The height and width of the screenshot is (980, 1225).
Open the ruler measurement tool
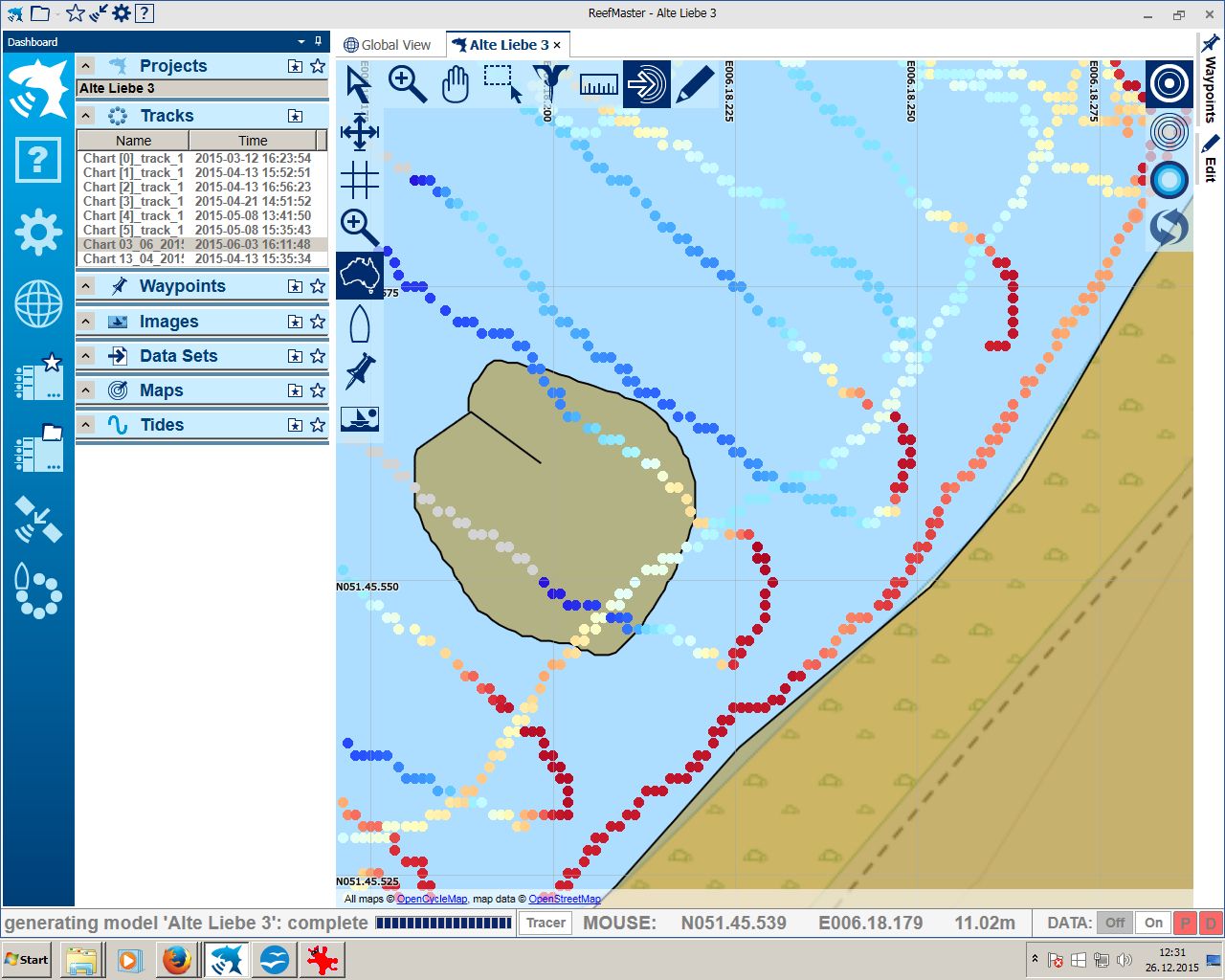pos(599,84)
